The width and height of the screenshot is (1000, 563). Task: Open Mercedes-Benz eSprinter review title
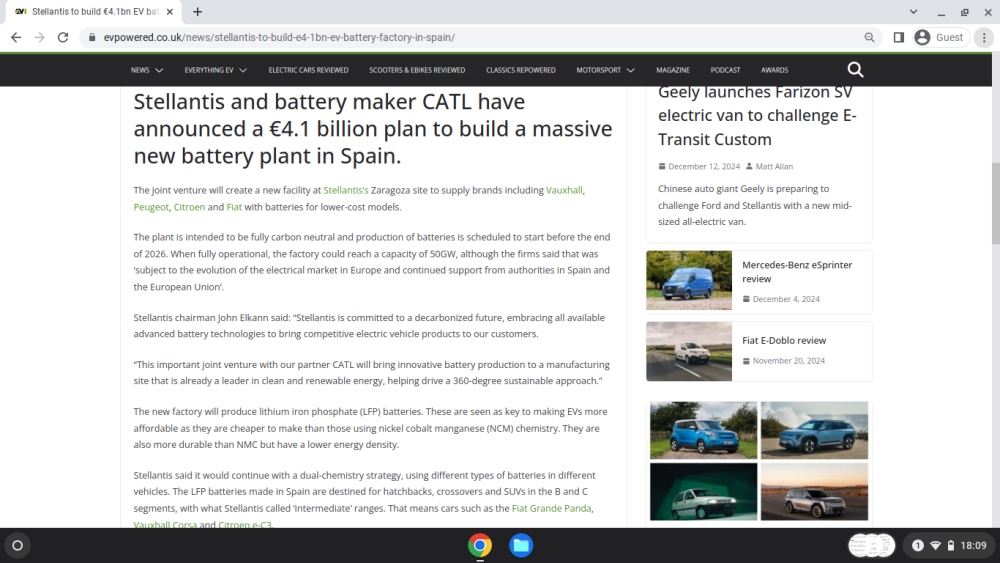[797, 272]
